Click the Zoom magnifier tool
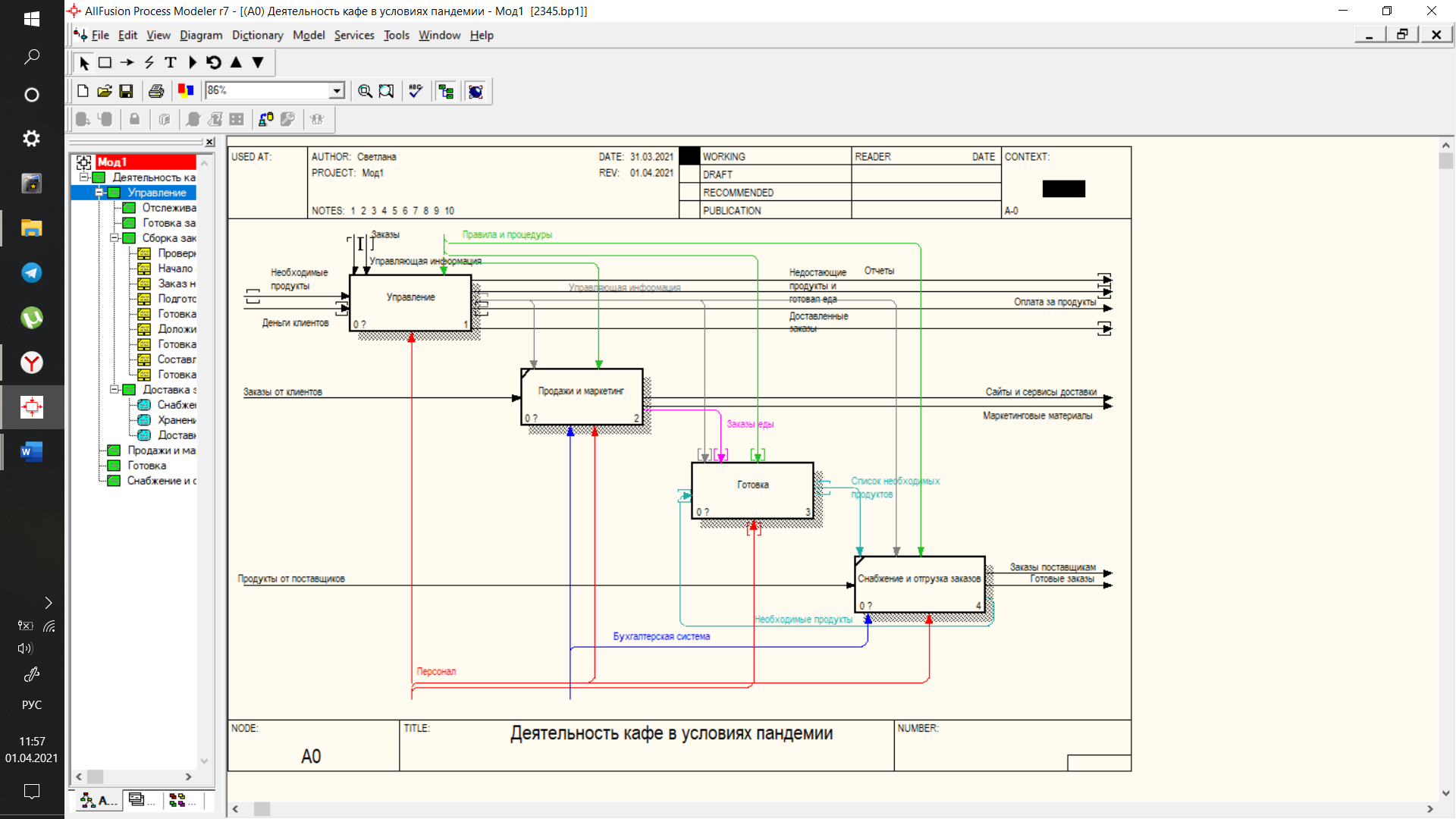 365,91
